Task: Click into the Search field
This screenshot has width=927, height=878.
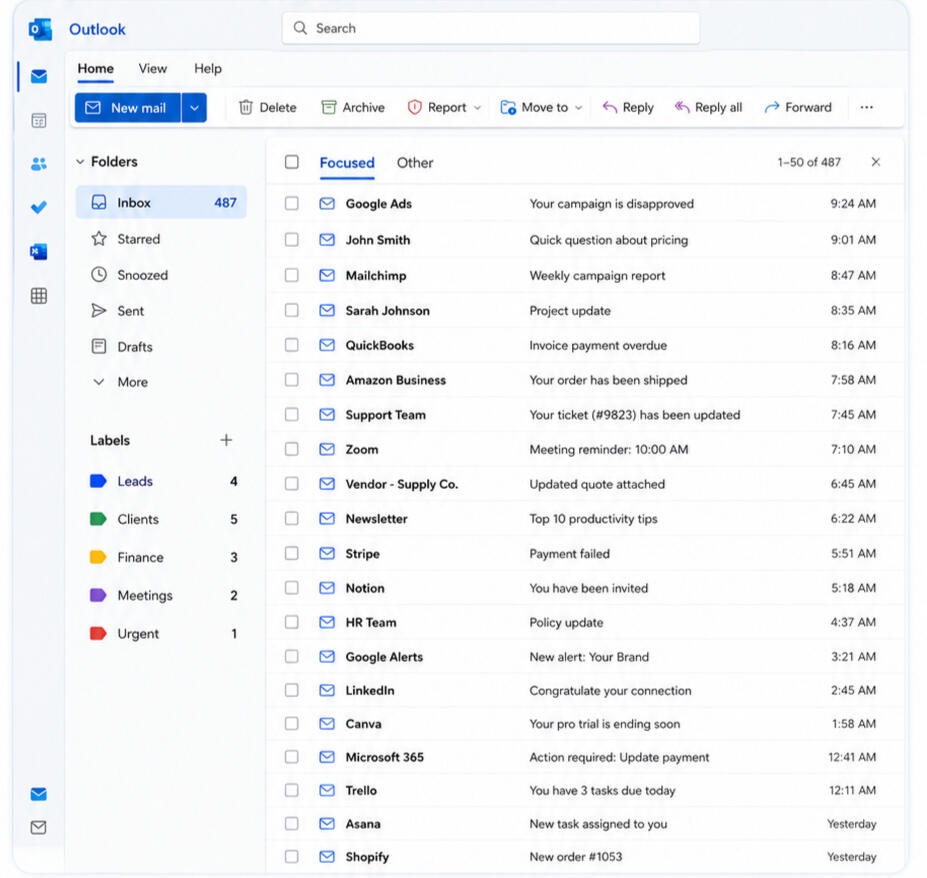Action: click(491, 28)
